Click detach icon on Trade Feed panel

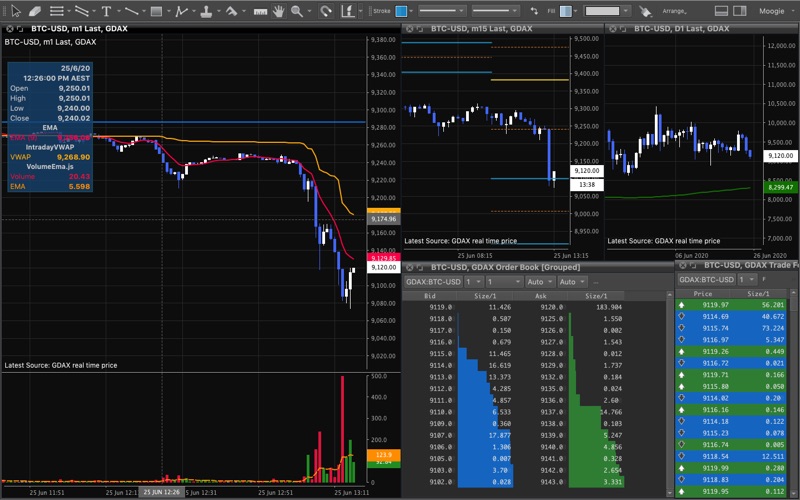[693, 265]
